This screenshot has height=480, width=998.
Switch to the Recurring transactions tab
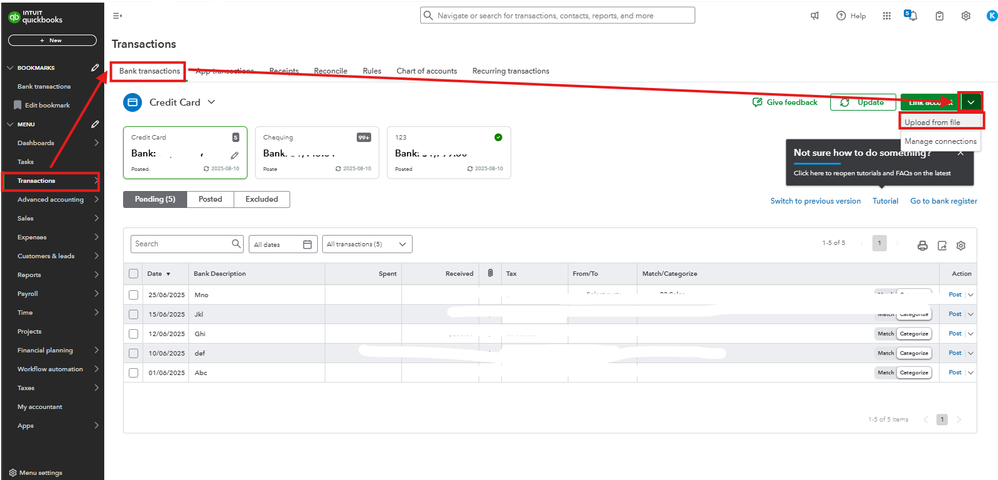(510, 71)
